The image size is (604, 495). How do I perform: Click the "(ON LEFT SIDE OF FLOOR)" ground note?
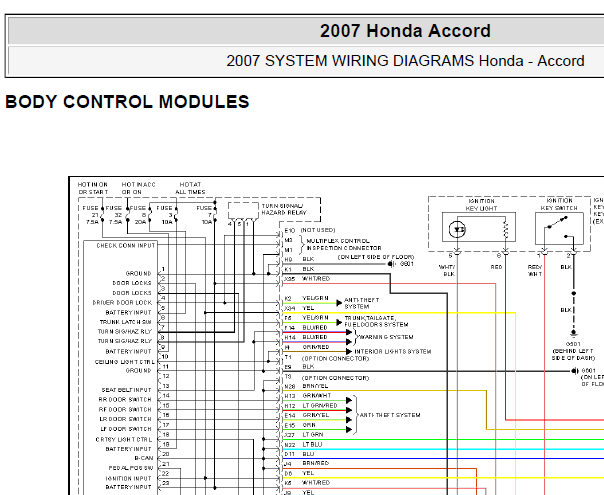(x=376, y=257)
